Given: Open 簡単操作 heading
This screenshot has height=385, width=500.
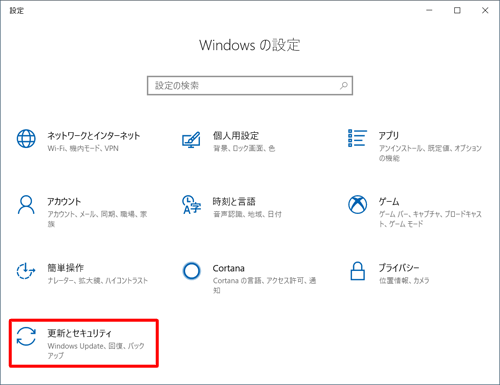Looking at the screenshot, I should coord(66,268).
